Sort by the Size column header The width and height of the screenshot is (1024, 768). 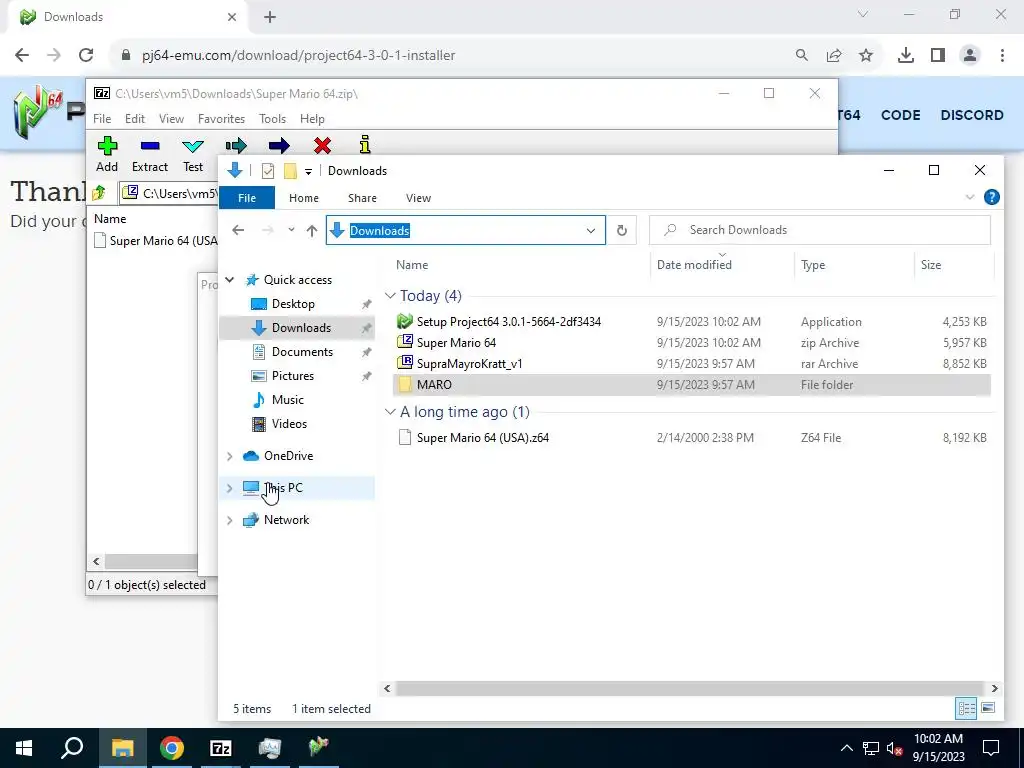(931, 264)
